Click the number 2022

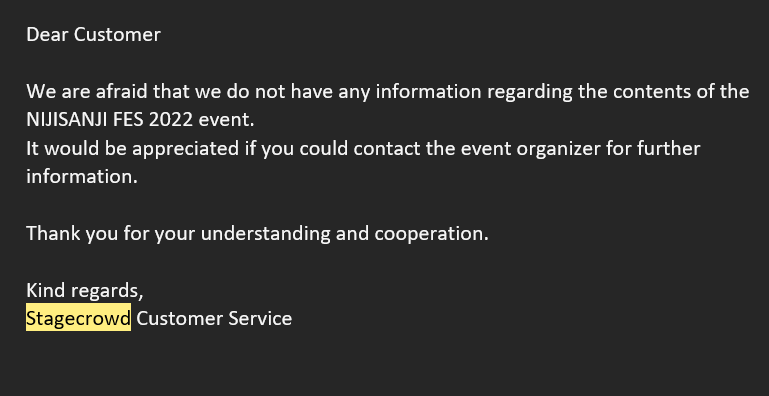pyautogui.click(x=171, y=120)
